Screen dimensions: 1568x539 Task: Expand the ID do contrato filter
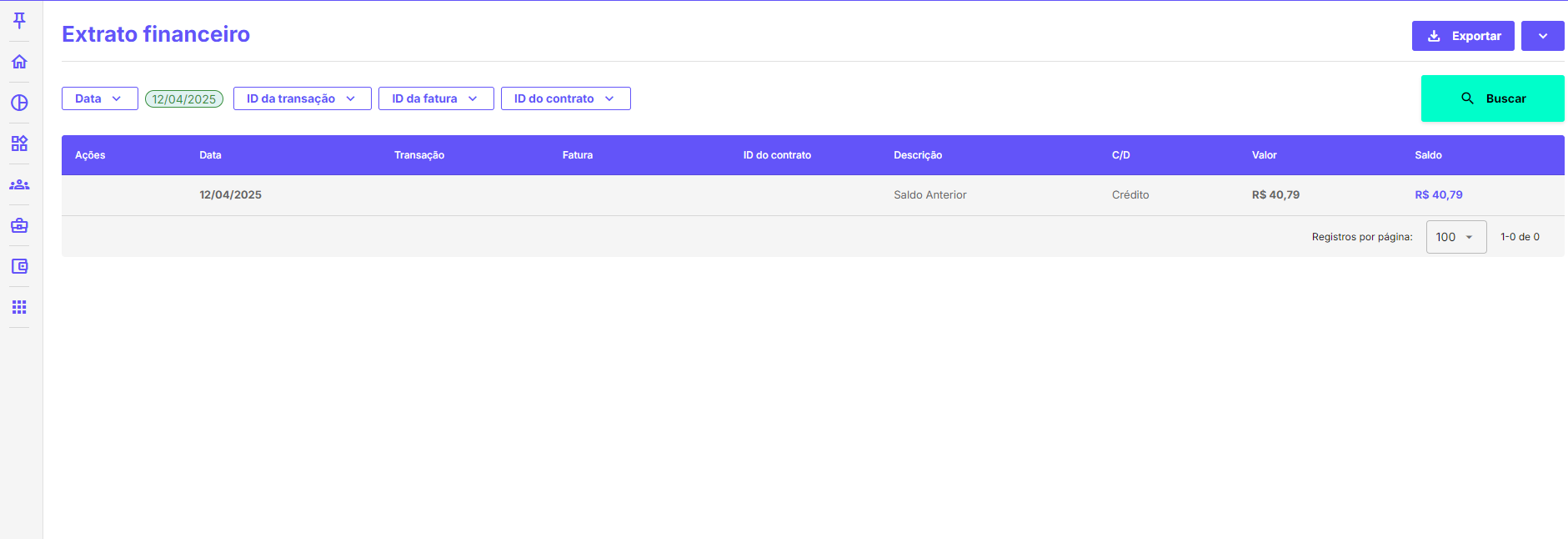click(x=566, y=98)
